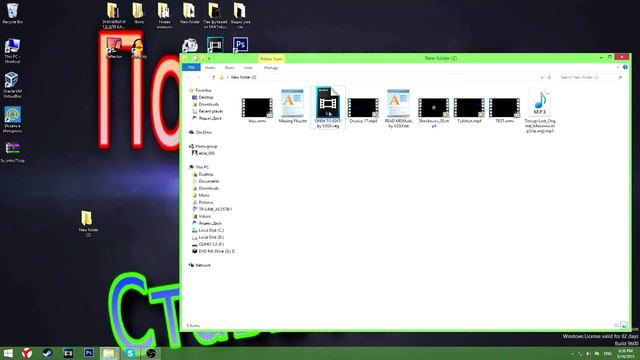
Task: Click the search magnifier icon
Action: click(620, 77)
